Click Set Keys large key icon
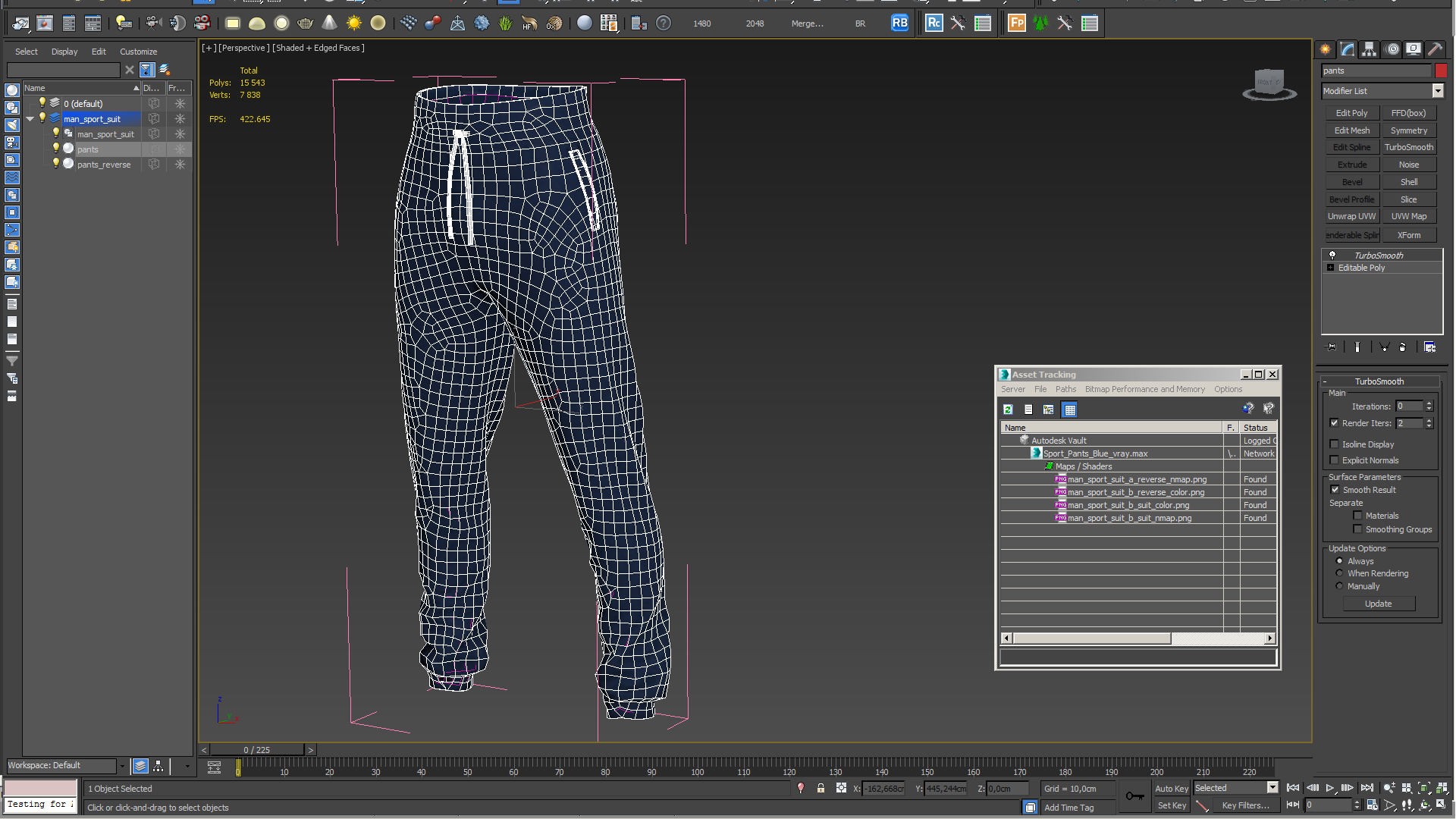Viewport: 1456px width, 819px height. pyautogui.click(x=1135, y=795)
